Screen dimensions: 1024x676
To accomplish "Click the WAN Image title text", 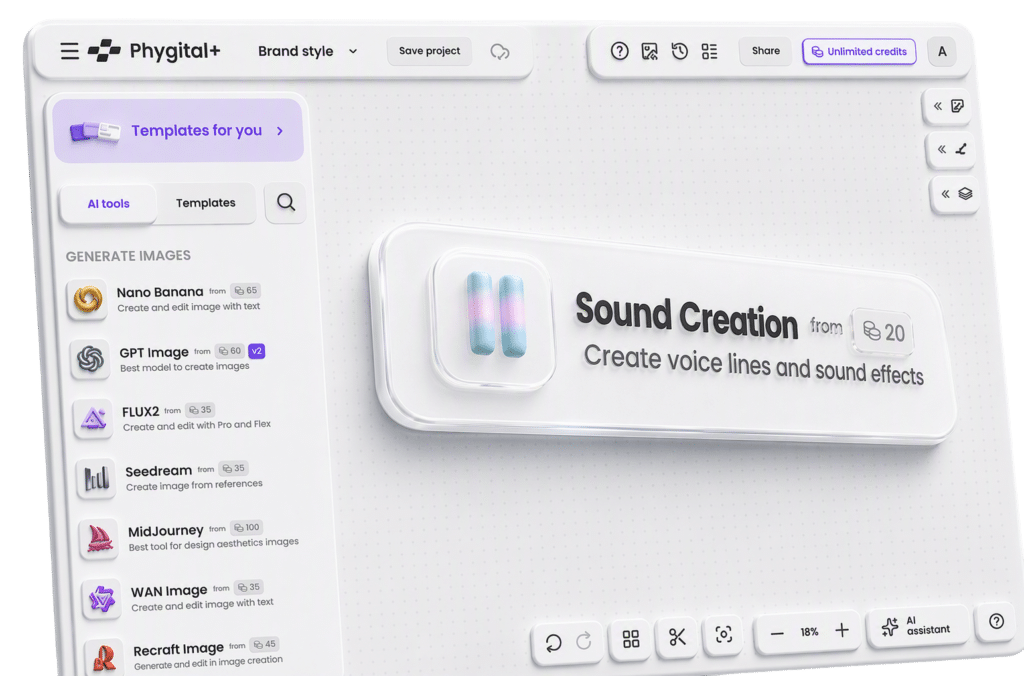I will coord(169,592).
